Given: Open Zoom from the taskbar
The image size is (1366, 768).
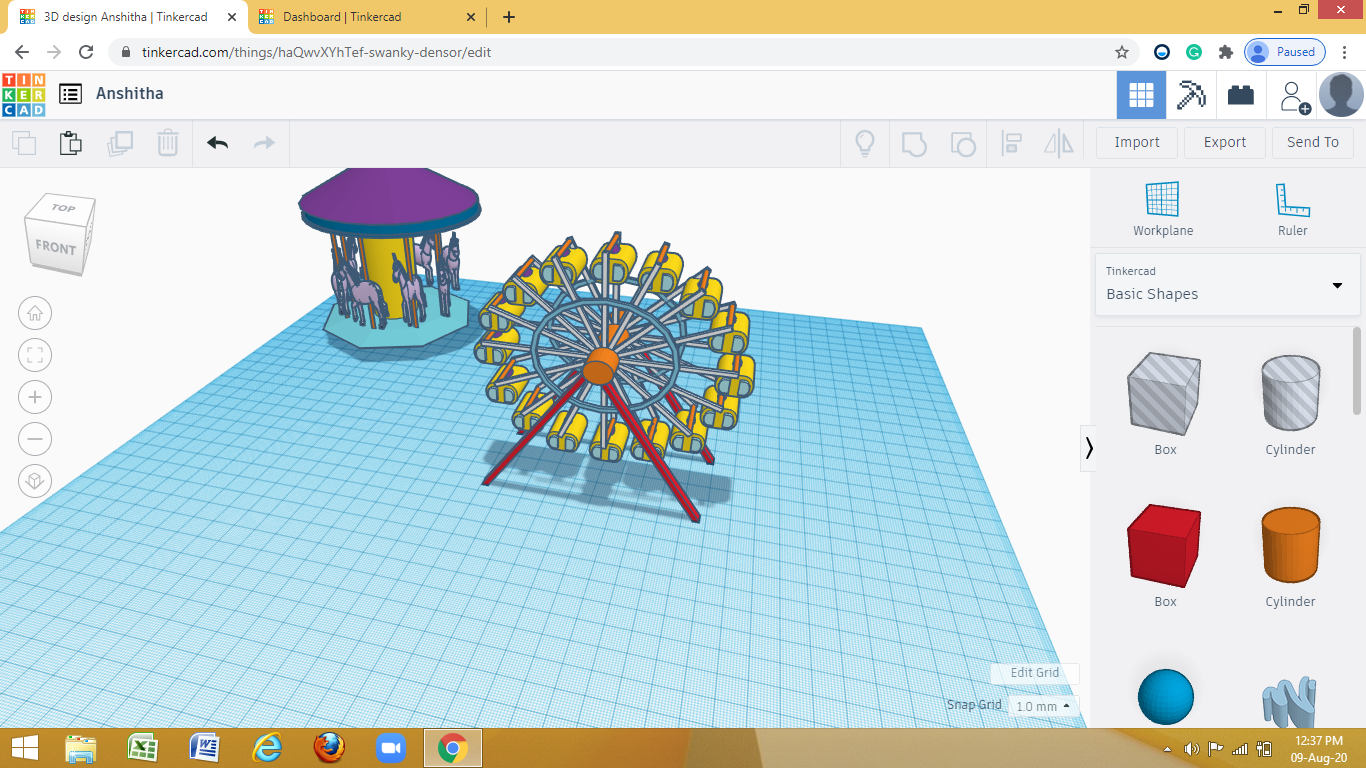Looking at the screenshot, I should (390, 748).
